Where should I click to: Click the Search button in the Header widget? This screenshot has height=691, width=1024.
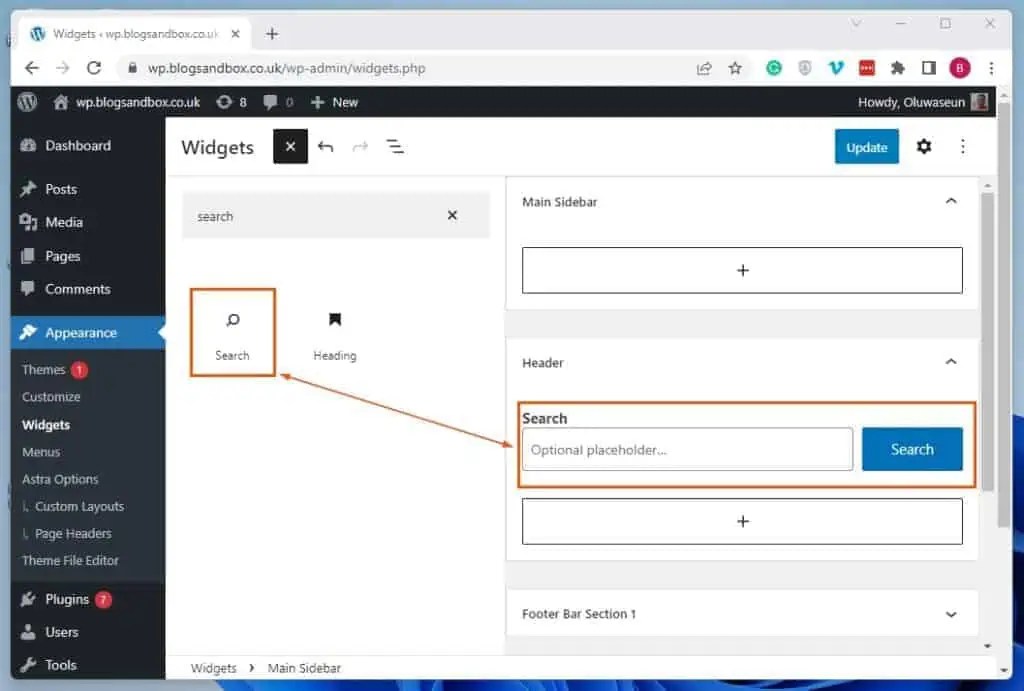point(911,449)
